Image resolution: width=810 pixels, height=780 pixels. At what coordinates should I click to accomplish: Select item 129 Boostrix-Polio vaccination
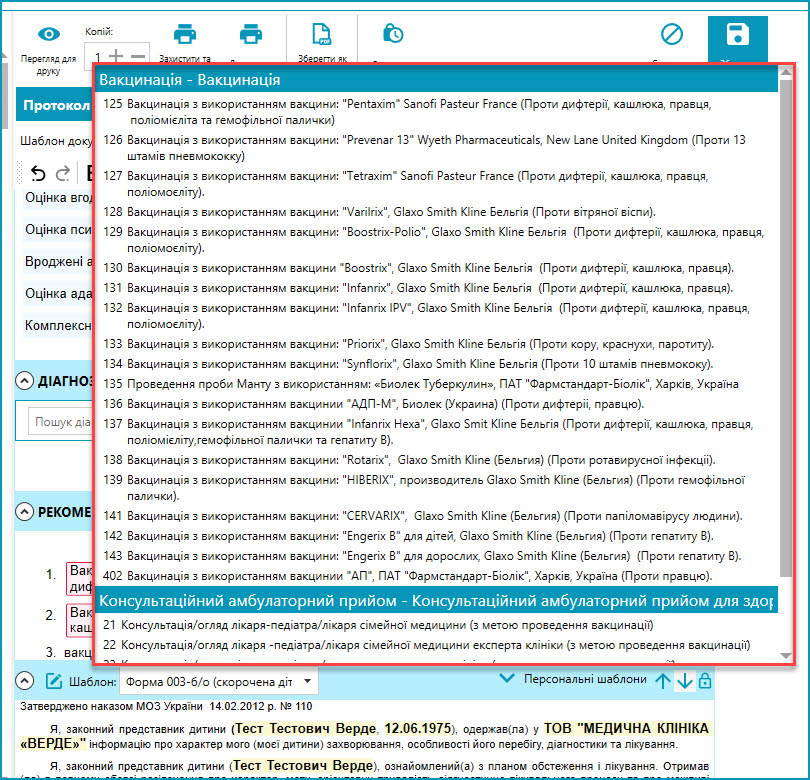point(437,240)
